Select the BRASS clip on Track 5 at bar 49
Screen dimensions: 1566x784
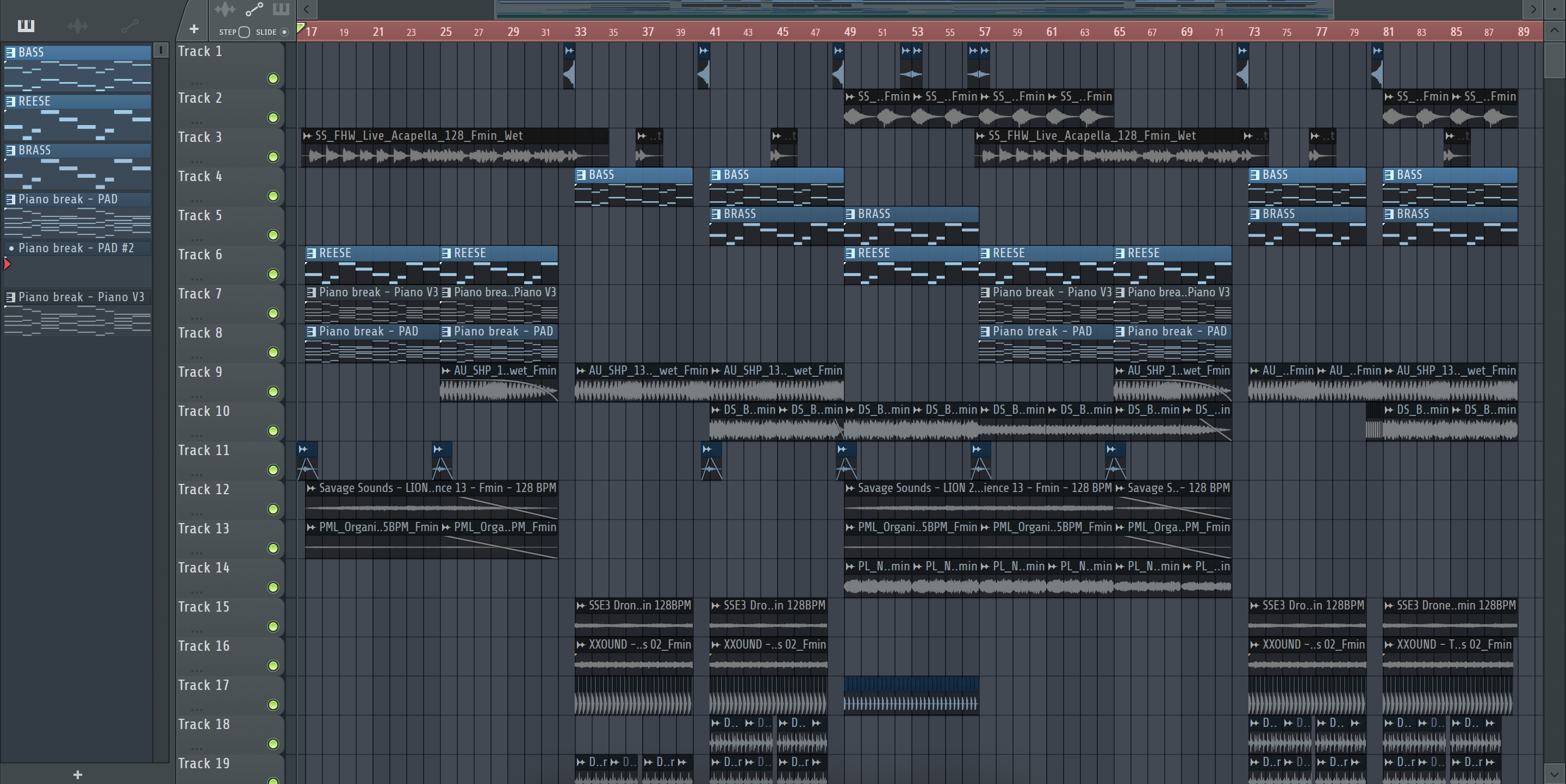[911, 226]
